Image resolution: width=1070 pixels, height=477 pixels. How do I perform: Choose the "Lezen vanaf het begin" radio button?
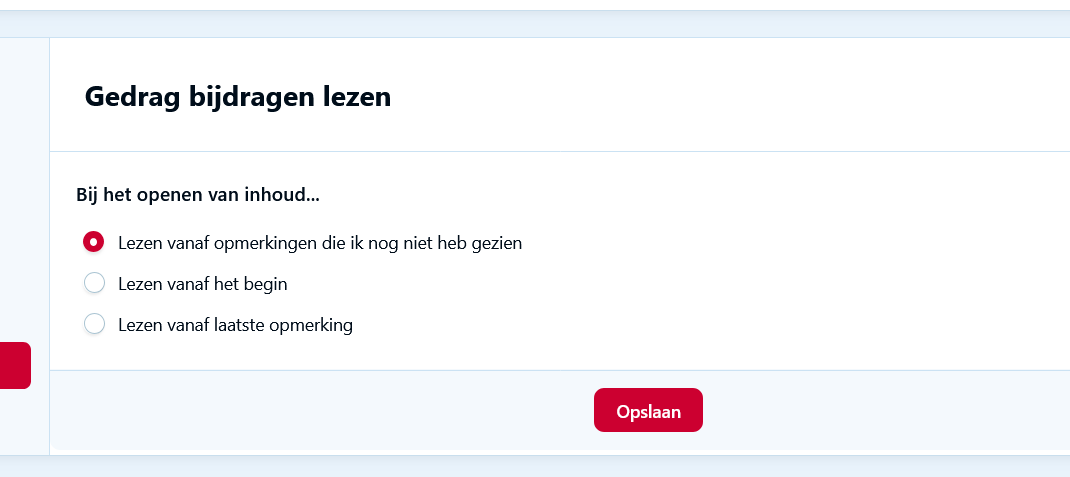(x=94, y=284)
